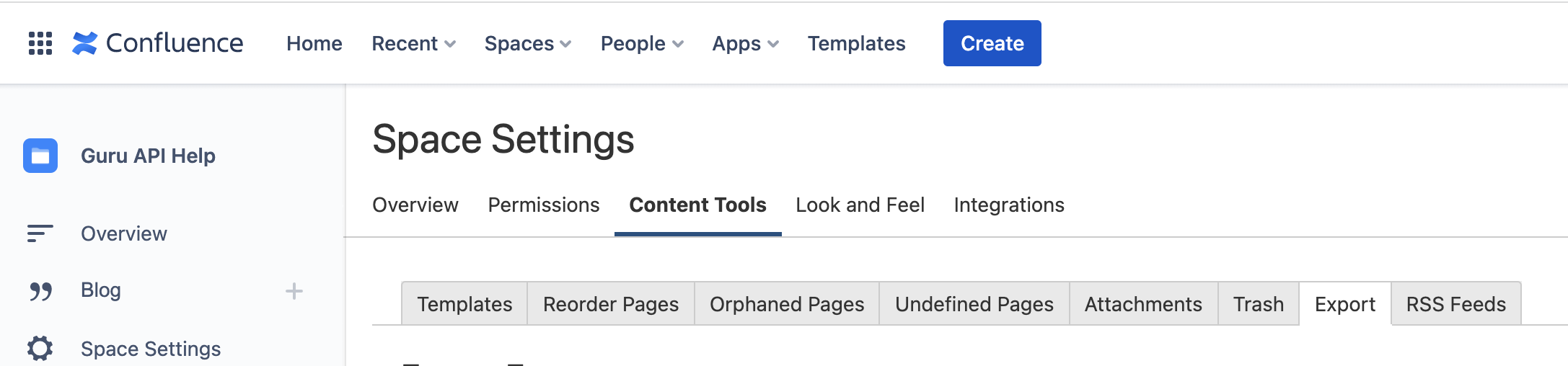Screen dimensions: 1568x366
Task: Switch to the Permissions tab
Action: tap(544, 205)
